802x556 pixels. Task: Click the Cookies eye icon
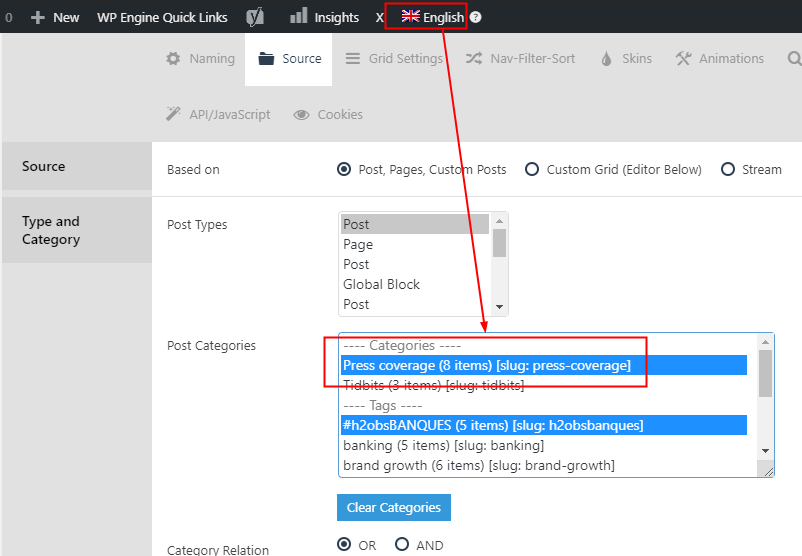pyautogui.click(x=301, y=115)
